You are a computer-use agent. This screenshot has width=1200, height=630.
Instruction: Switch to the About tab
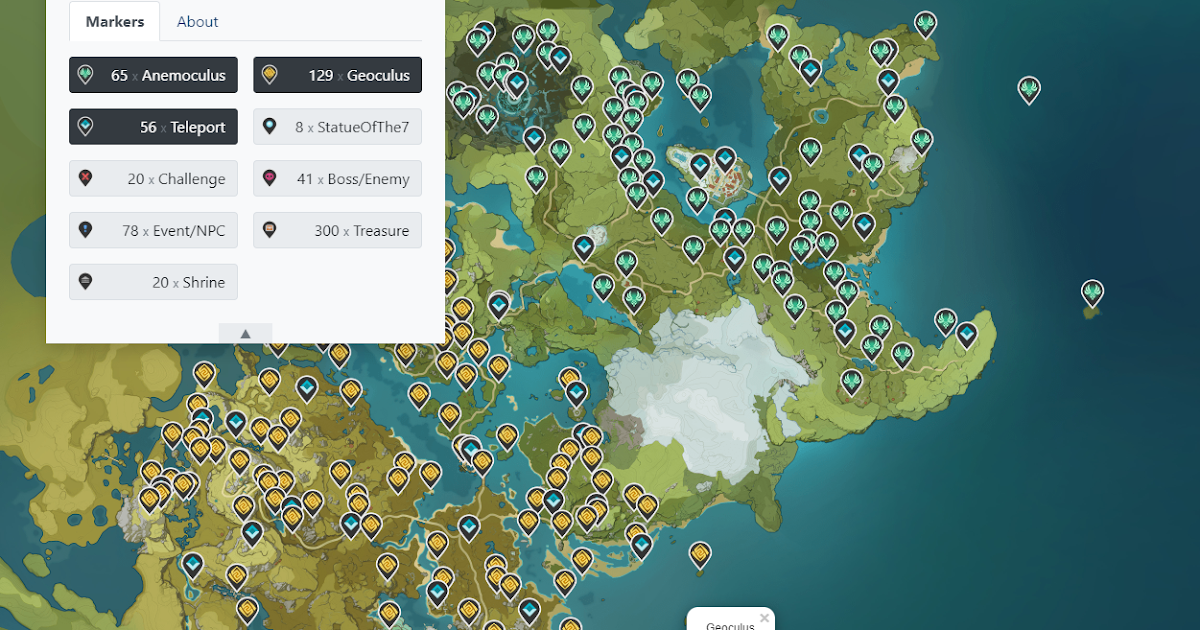(x=197, y=21)
